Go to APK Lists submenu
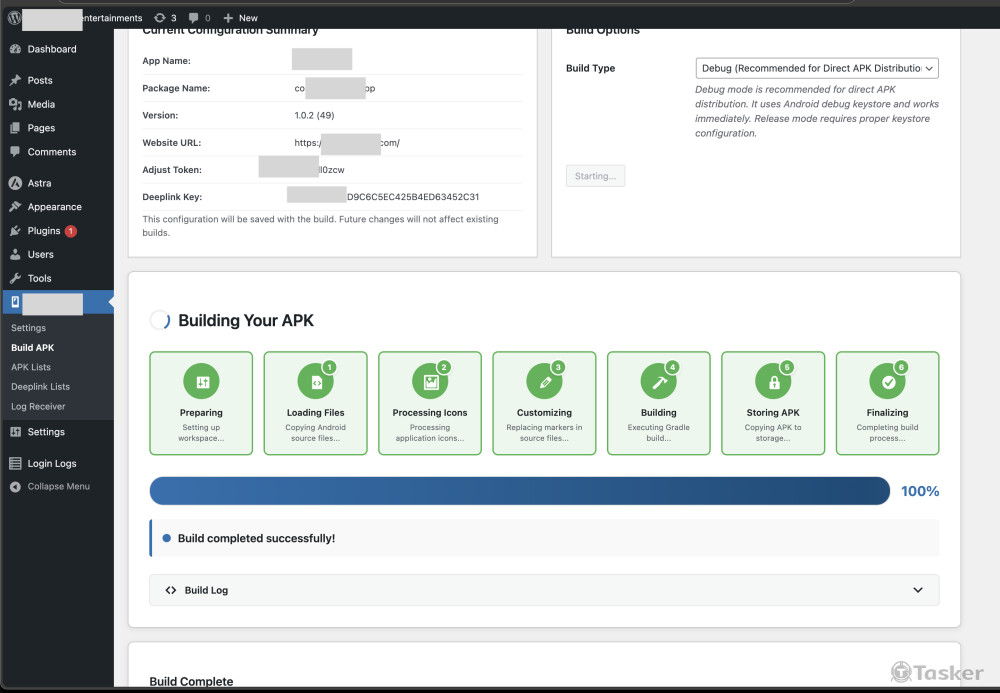Viewport: 1000px width, 693px height. tap(31, 367)
